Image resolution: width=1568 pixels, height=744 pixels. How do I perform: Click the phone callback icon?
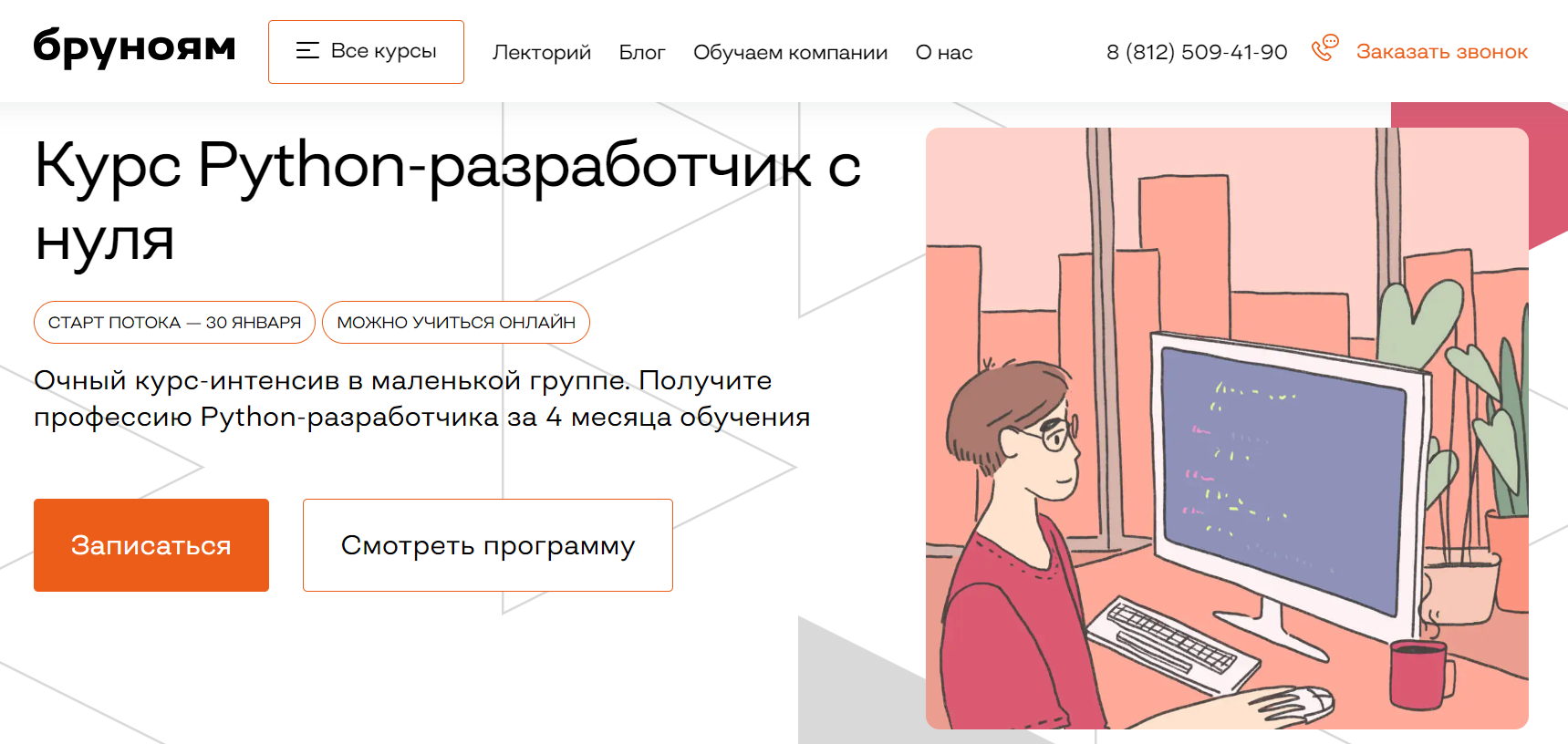[x=1324, y=47]
